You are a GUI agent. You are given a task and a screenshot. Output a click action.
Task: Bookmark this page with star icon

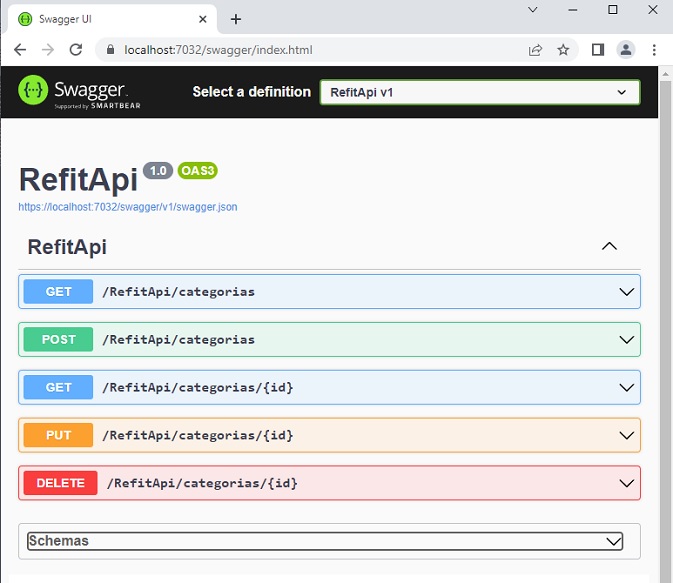[x=563, y=50]
